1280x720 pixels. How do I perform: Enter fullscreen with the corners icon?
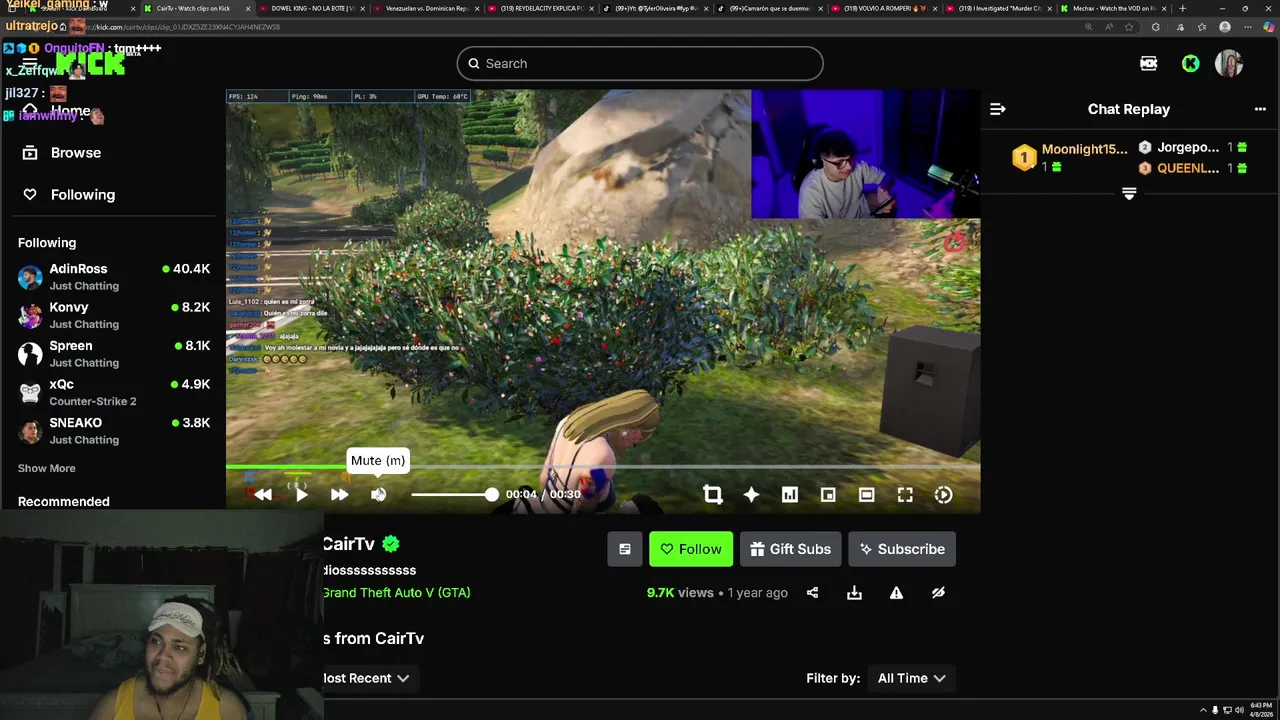click(x=905, y=494)
